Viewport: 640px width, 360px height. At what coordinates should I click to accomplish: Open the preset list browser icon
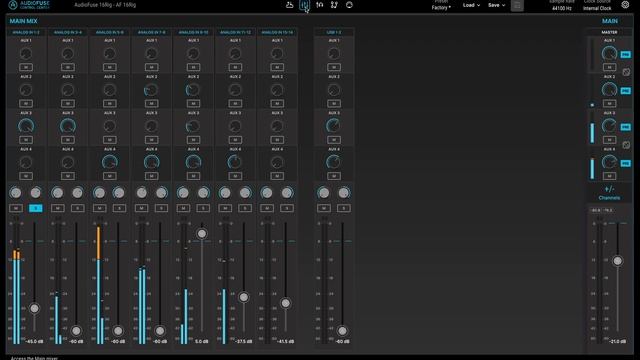(517, 5)
